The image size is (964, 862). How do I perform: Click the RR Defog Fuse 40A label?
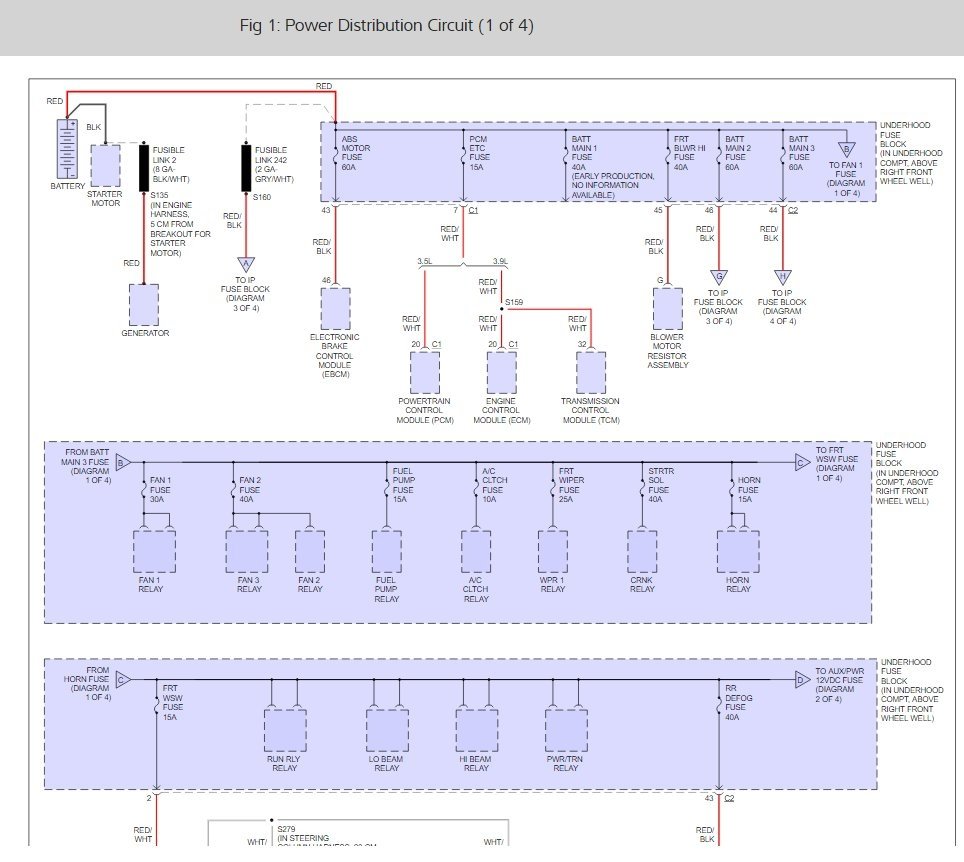[738, 702]
